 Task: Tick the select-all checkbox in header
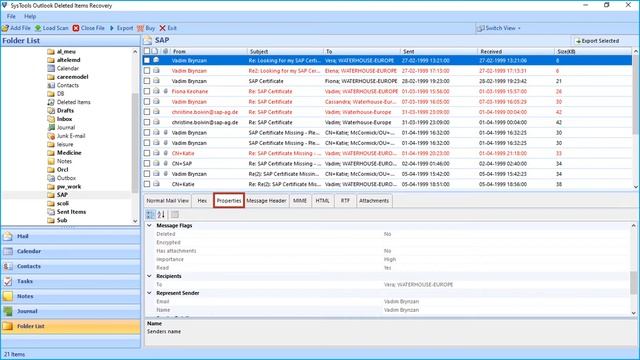[x=147, y=51]
